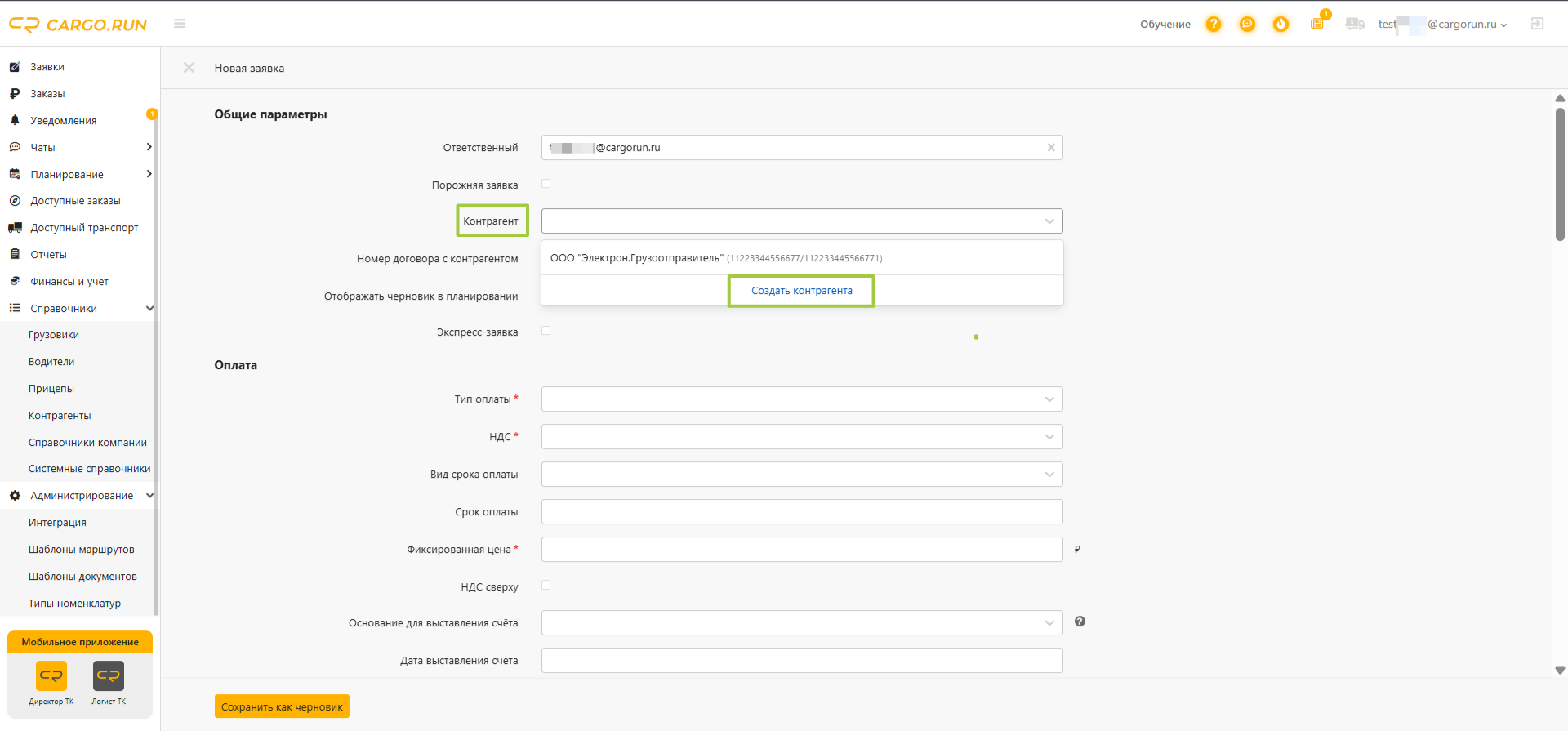Click Сохранить как черновик button
1568x731 pixels.
point(282,706)
